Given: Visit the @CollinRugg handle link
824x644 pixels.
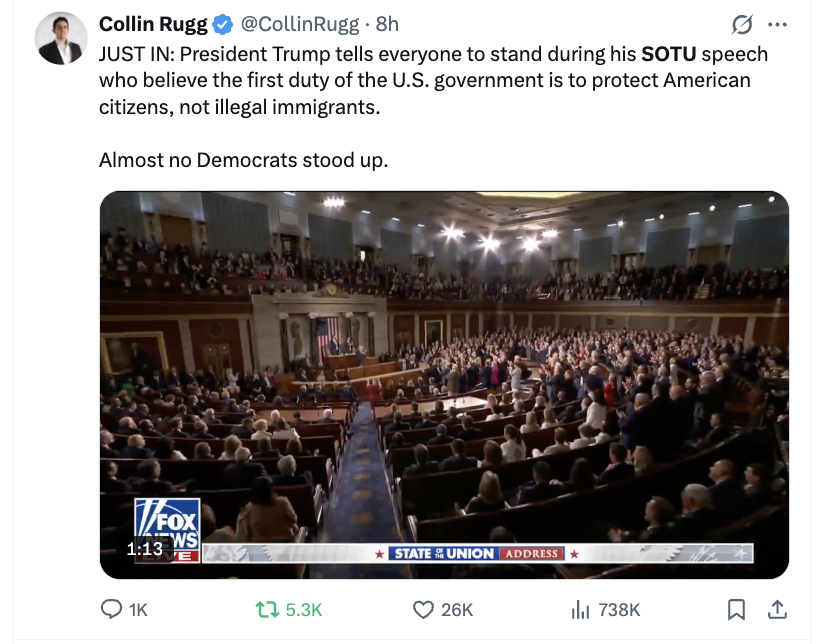Looking at the screenshot, I should coord(300,24).
